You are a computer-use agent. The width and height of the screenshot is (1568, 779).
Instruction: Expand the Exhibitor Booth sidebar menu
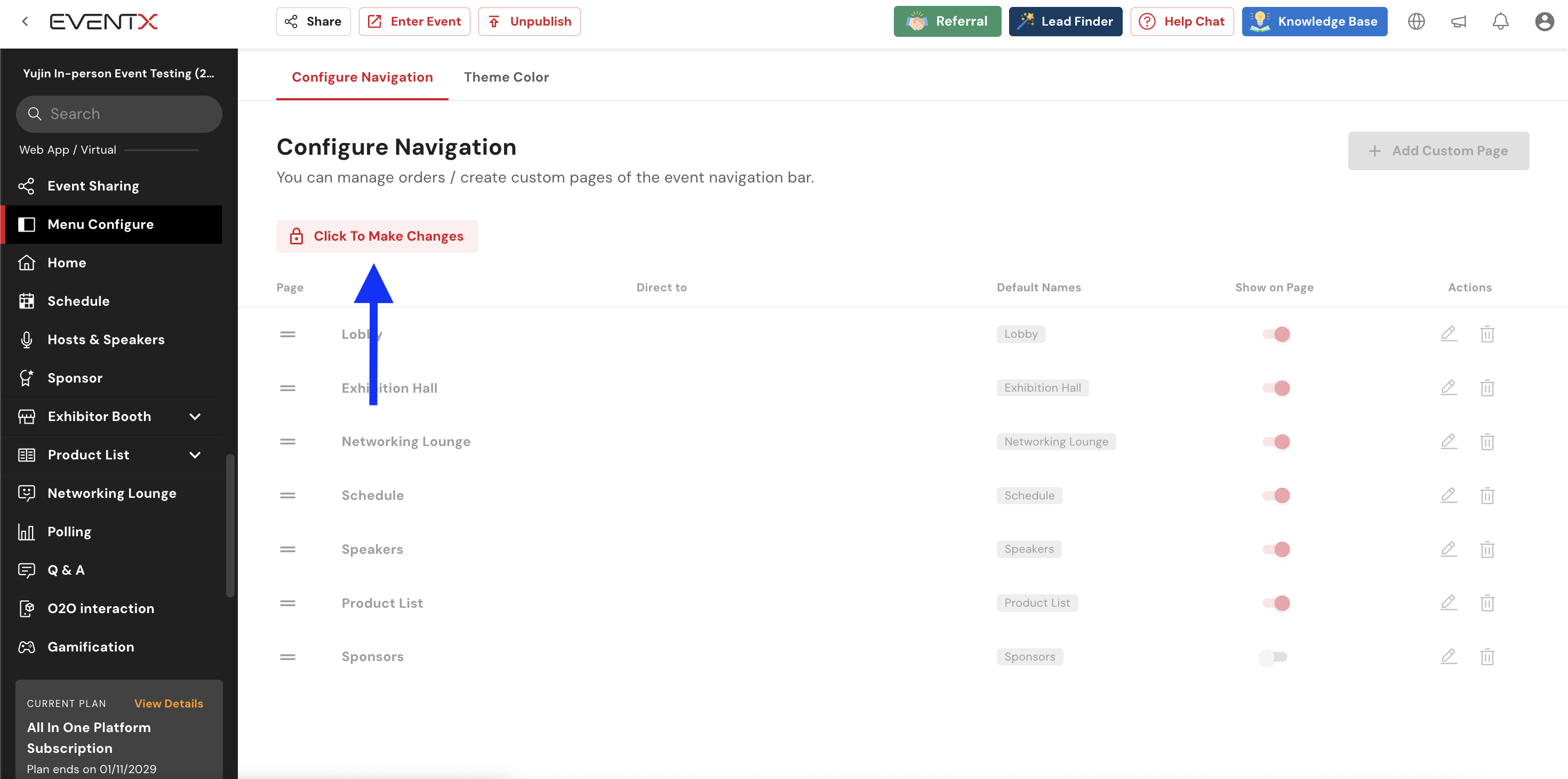[195, 417]
